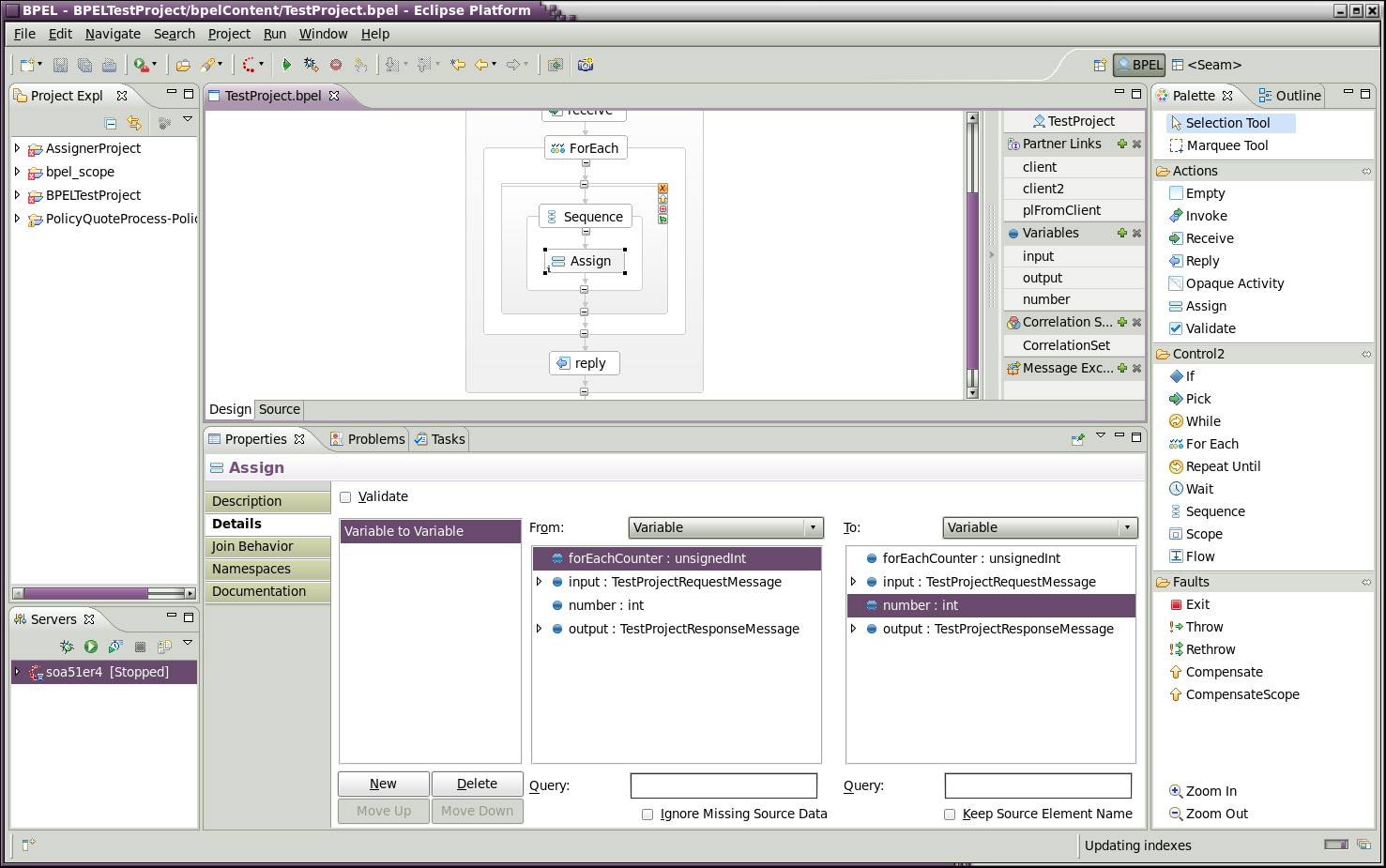Image resolution: width=1386 pixels, height=868 pixels.
Task: Select the soa51er4 stopped server
Action: [x=104, y=672]
